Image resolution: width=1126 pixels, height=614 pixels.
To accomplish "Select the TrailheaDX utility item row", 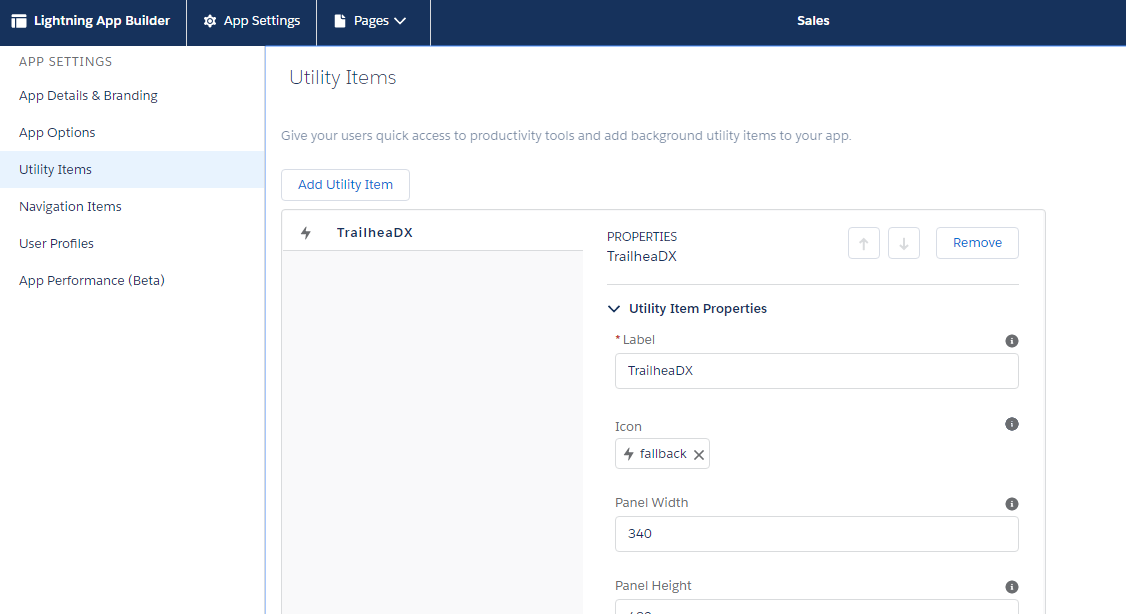I will click(x=432, y=233).
